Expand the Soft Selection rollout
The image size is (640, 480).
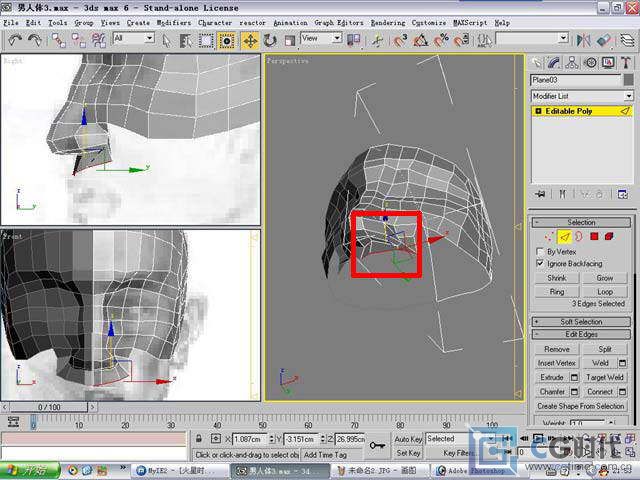tap(581, 322)
